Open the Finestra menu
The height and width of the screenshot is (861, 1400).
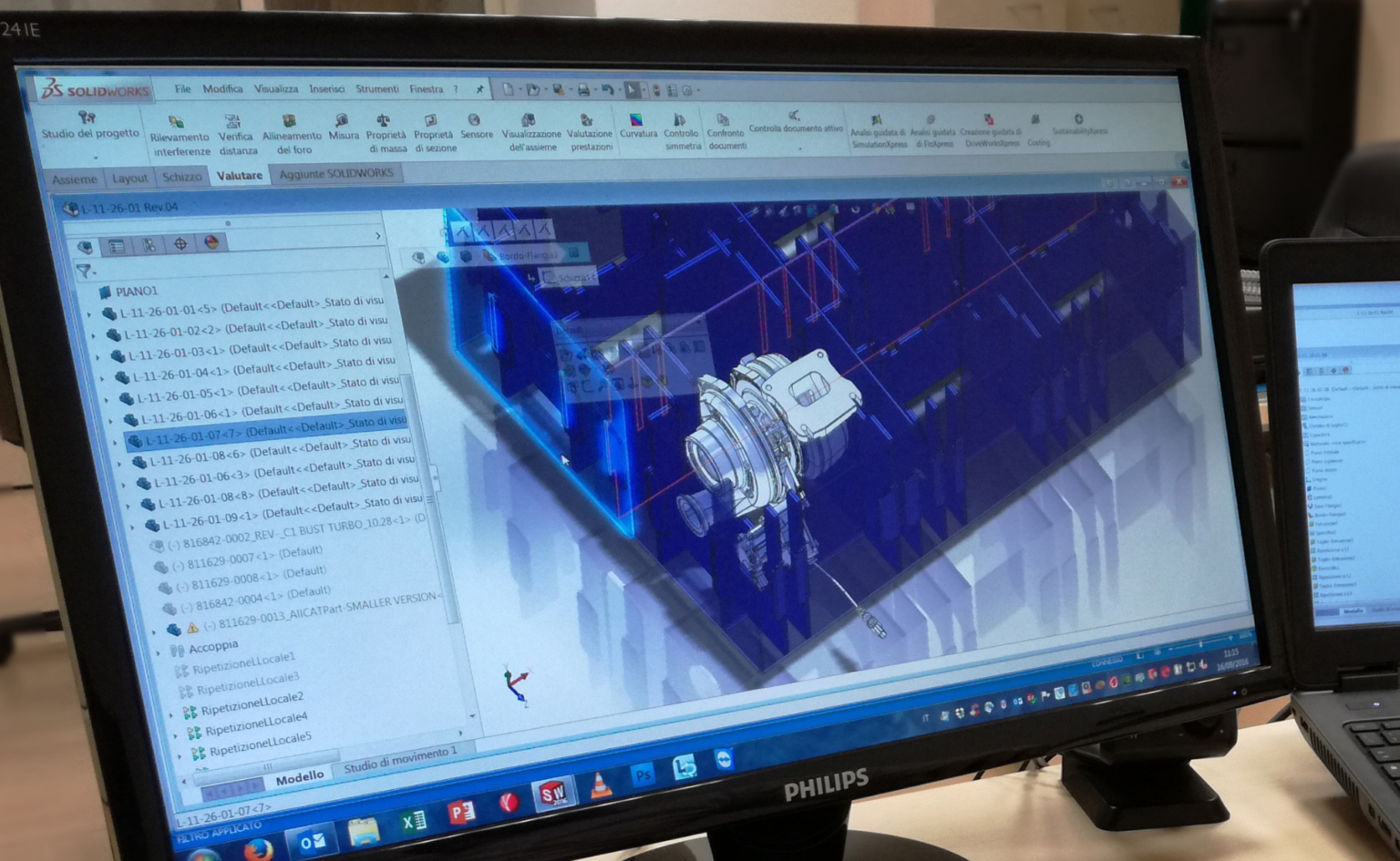(426, 89)
